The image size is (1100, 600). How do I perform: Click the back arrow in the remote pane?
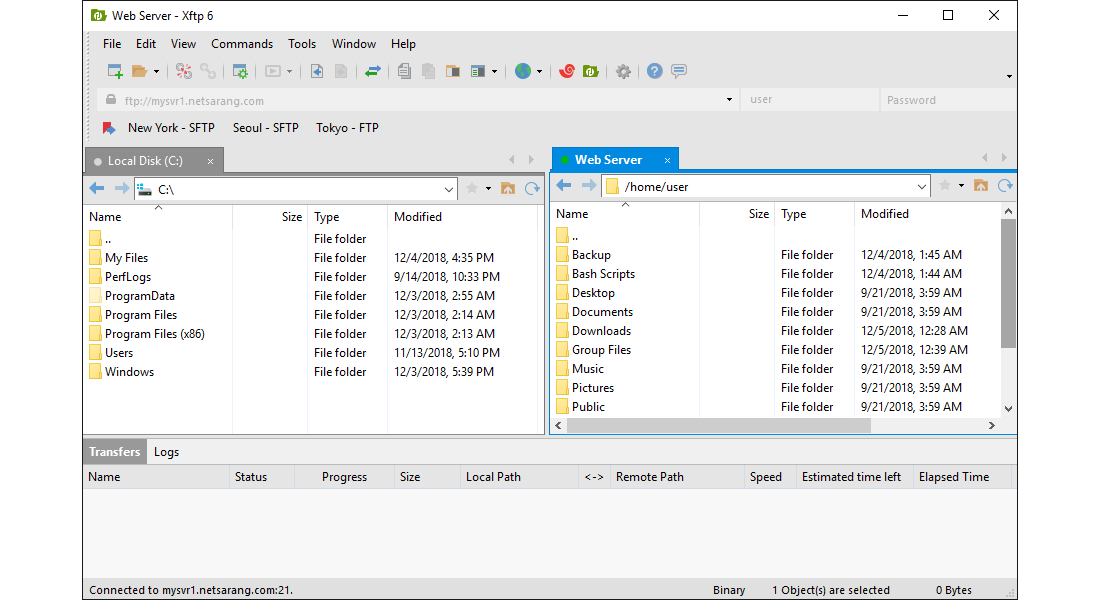click(563, 185)
